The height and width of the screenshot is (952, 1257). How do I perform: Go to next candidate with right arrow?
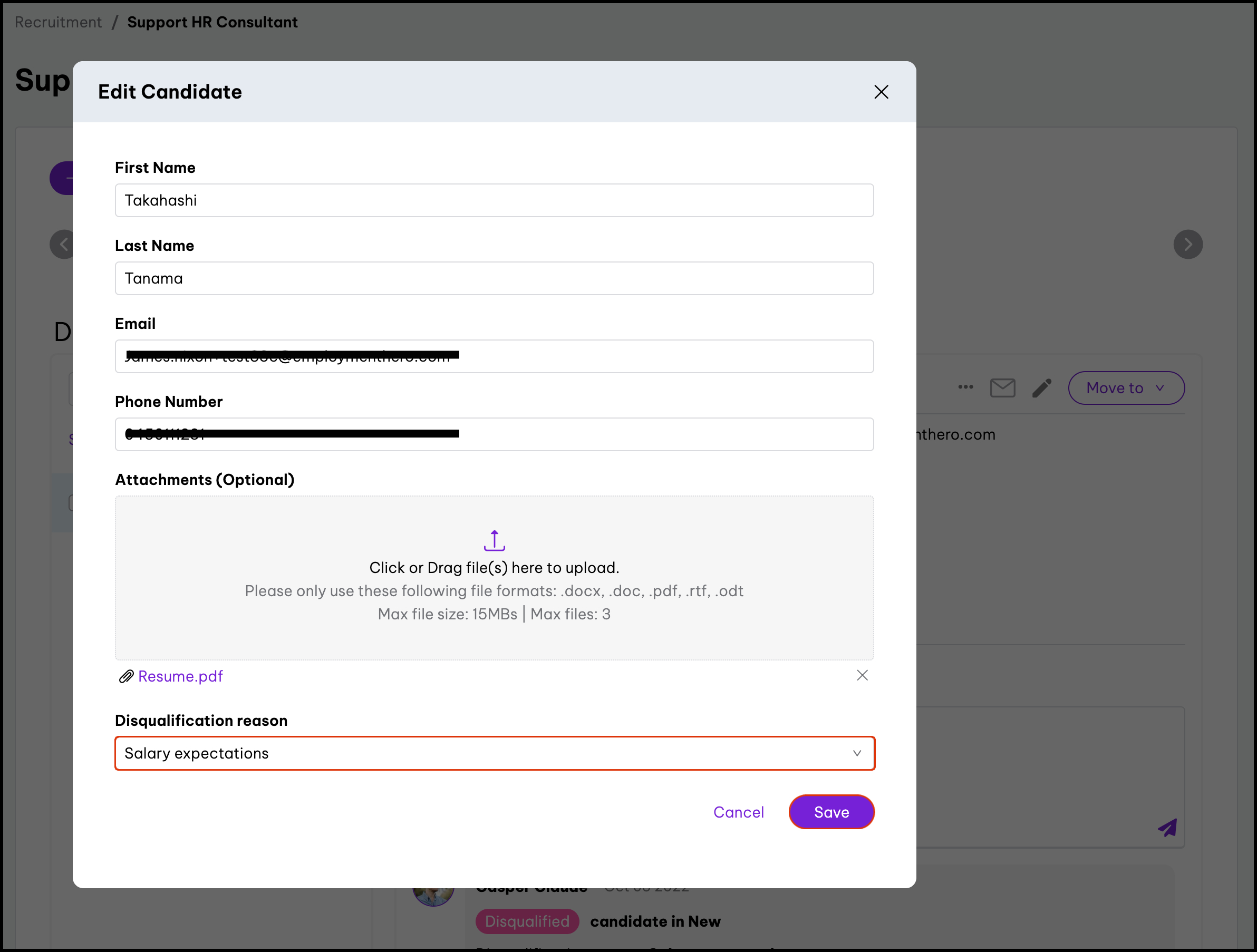tap(1188, 245)
